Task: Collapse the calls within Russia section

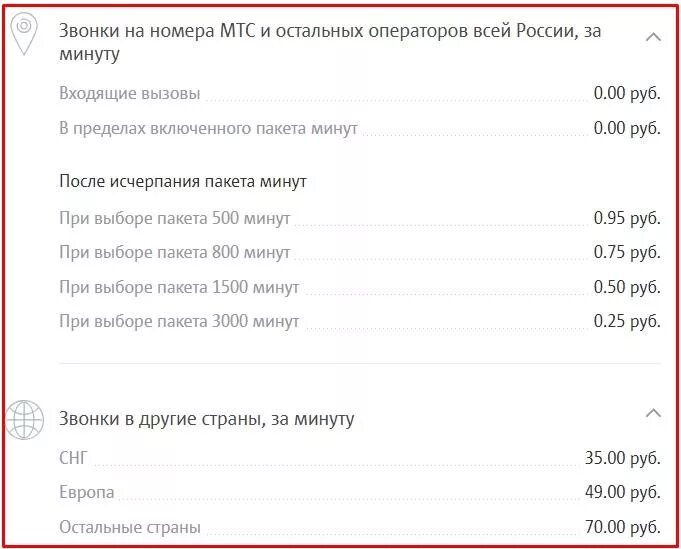Action: point(654,37)
